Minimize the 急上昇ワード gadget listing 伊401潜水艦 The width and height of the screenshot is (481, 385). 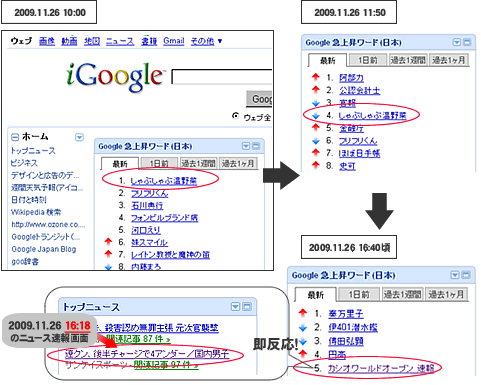(466, 275)
